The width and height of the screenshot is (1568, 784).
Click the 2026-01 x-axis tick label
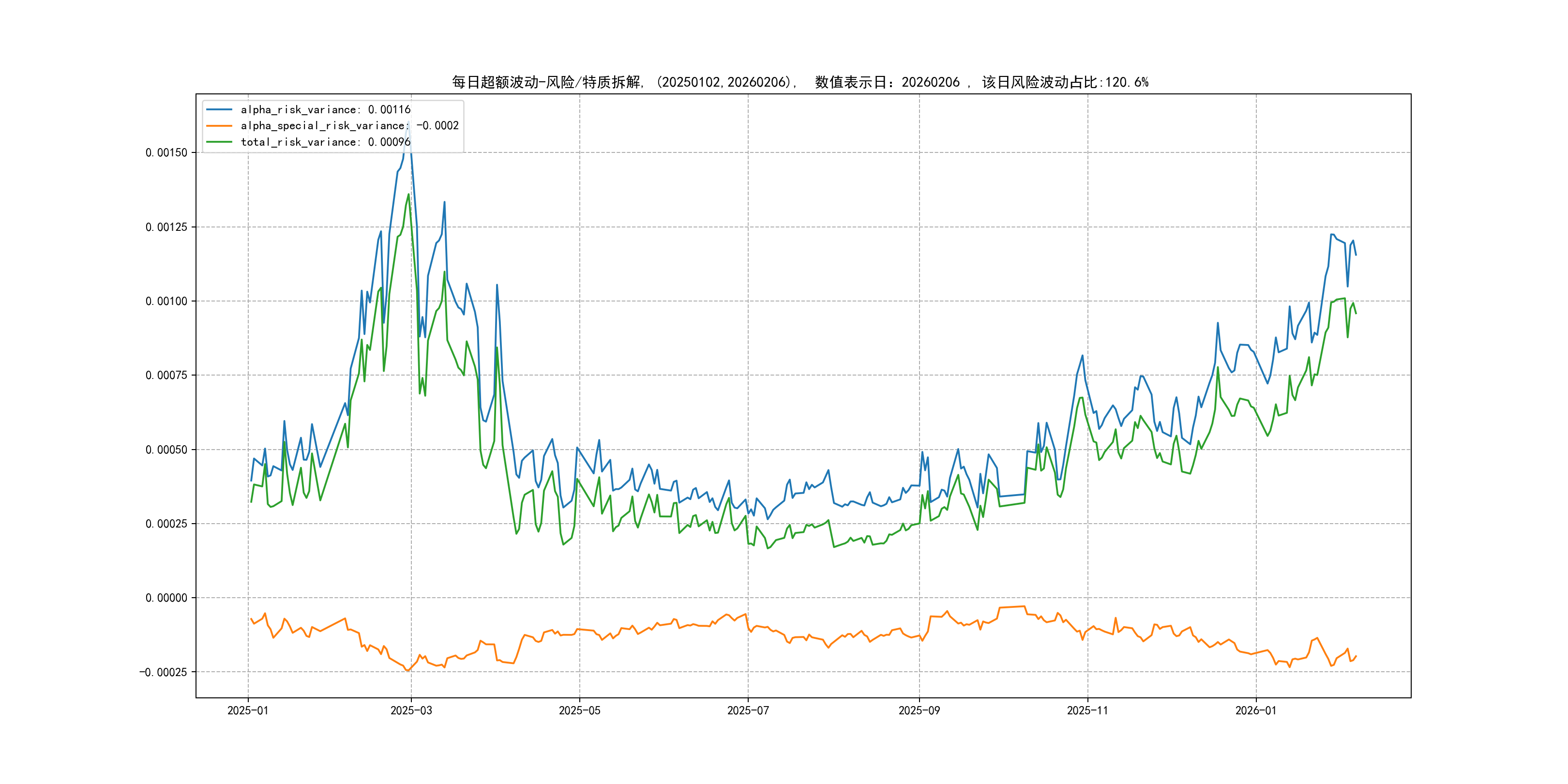pyautogui.click(x=1256, y=711)
